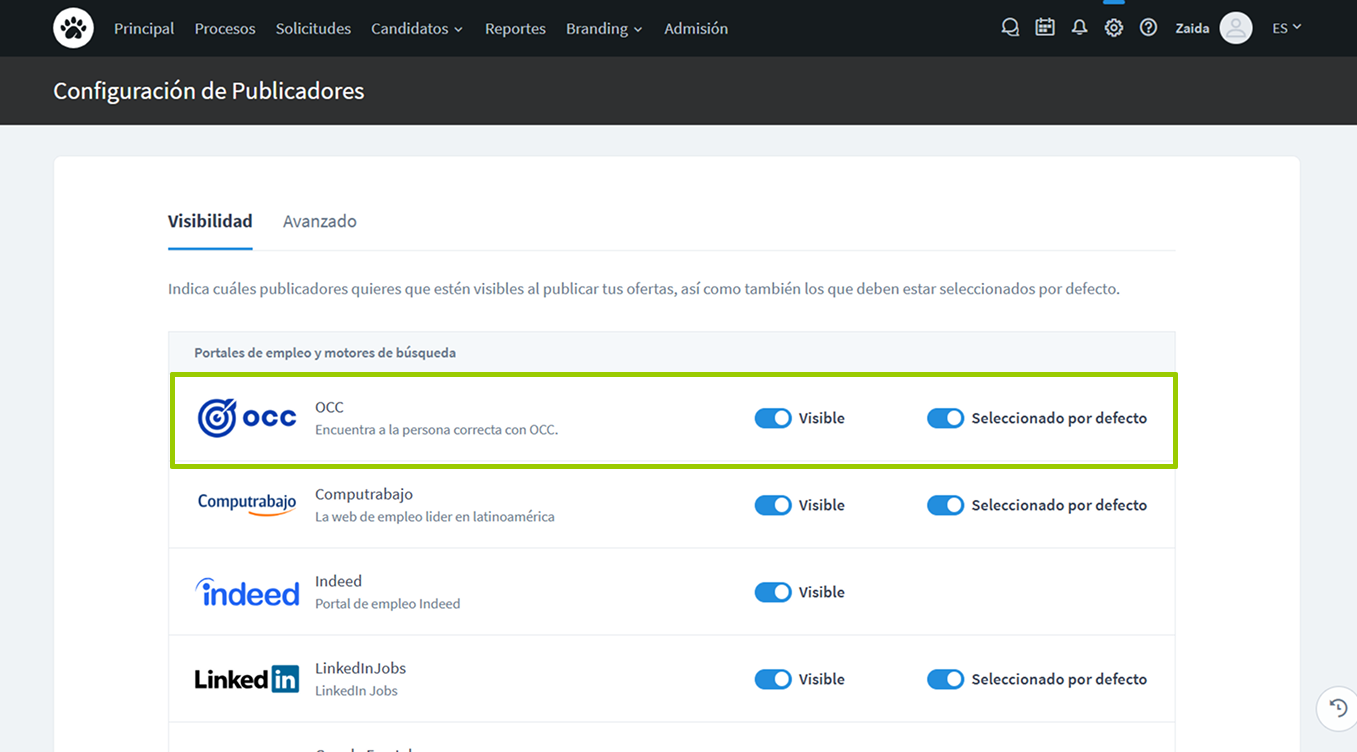Open help using the question mark icon
The width and height of the screenshot is (1357, 752).
(x=1147, y=27)
